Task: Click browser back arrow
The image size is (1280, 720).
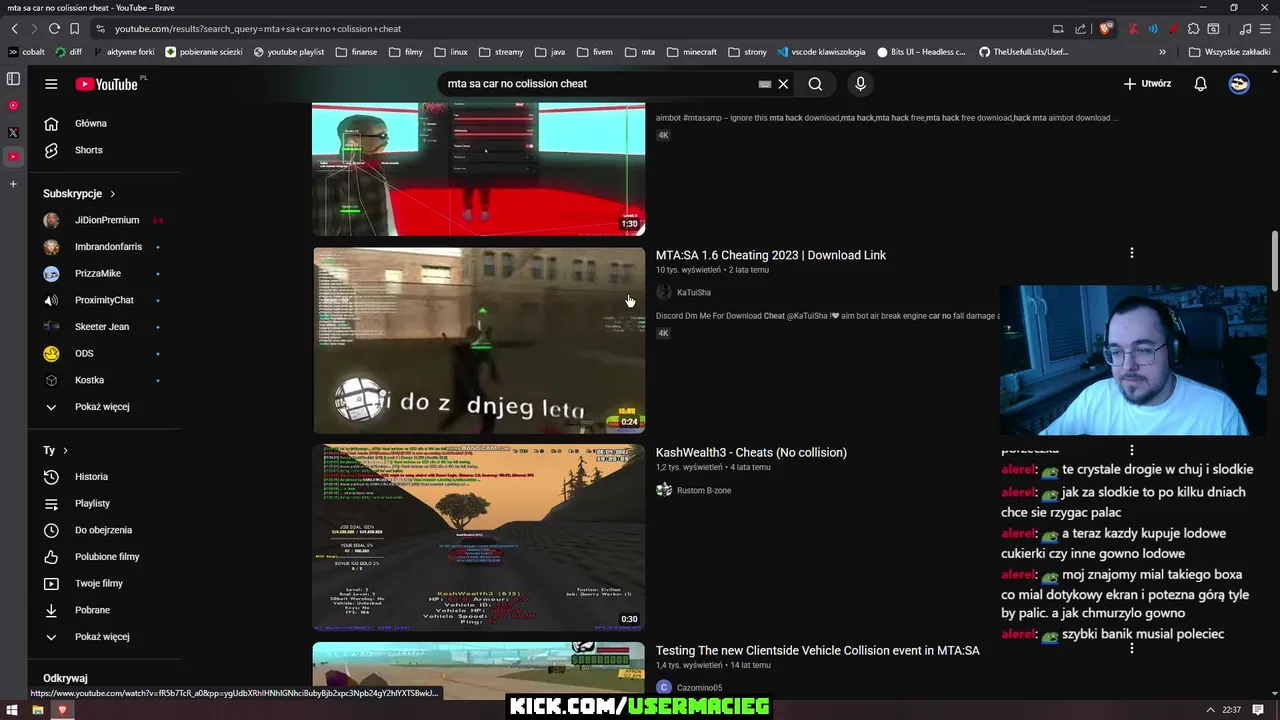Action: tap(14, 29)
